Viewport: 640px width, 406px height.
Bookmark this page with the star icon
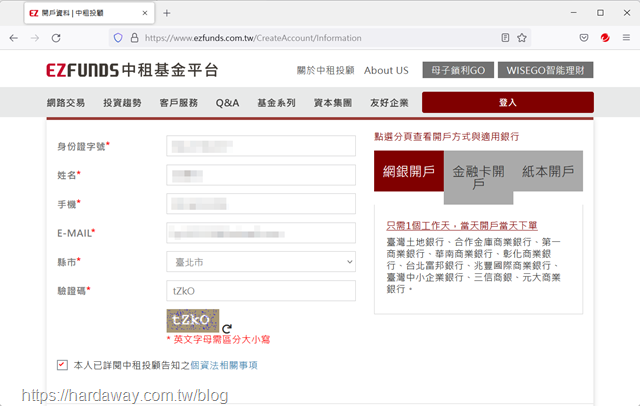[x=522, y=38]
